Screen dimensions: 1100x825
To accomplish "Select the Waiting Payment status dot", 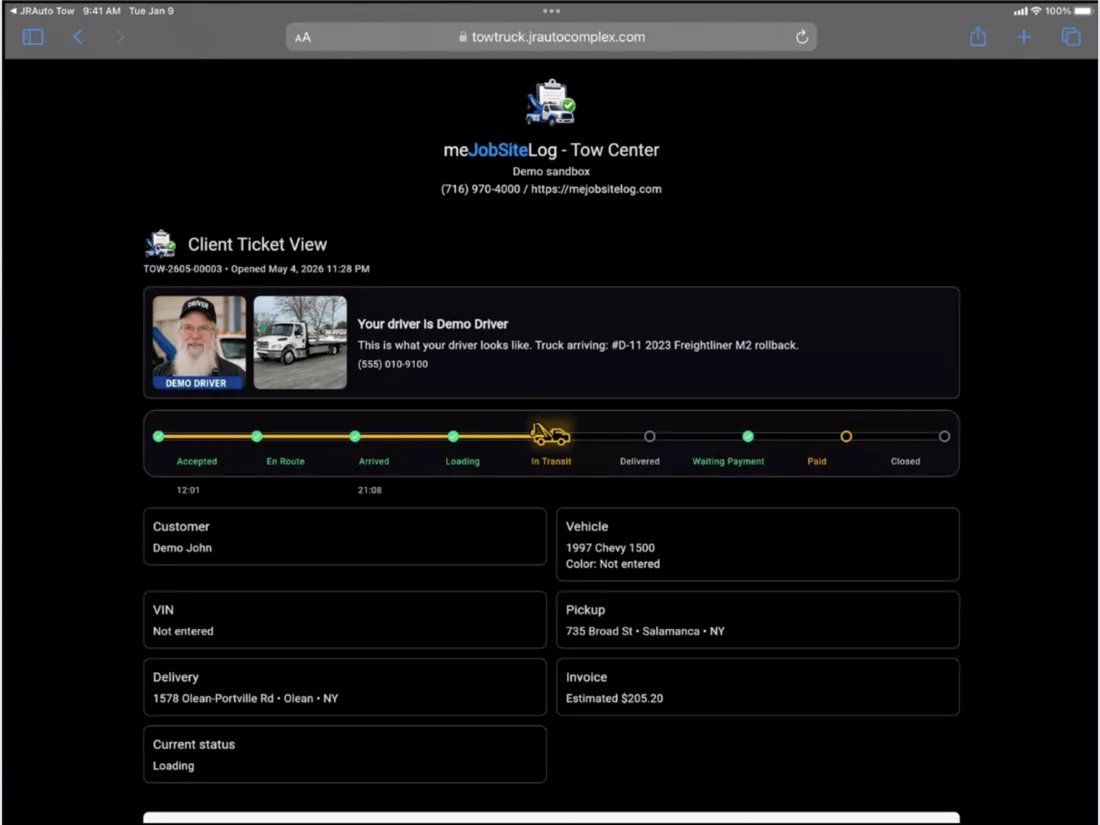I will pos(748,436).
